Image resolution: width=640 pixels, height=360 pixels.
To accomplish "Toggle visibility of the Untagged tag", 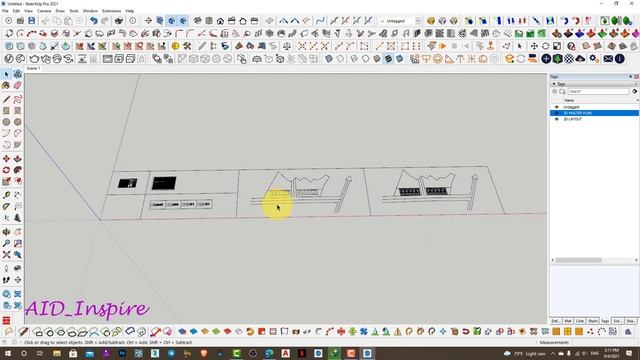I will [x=556, y=107].
